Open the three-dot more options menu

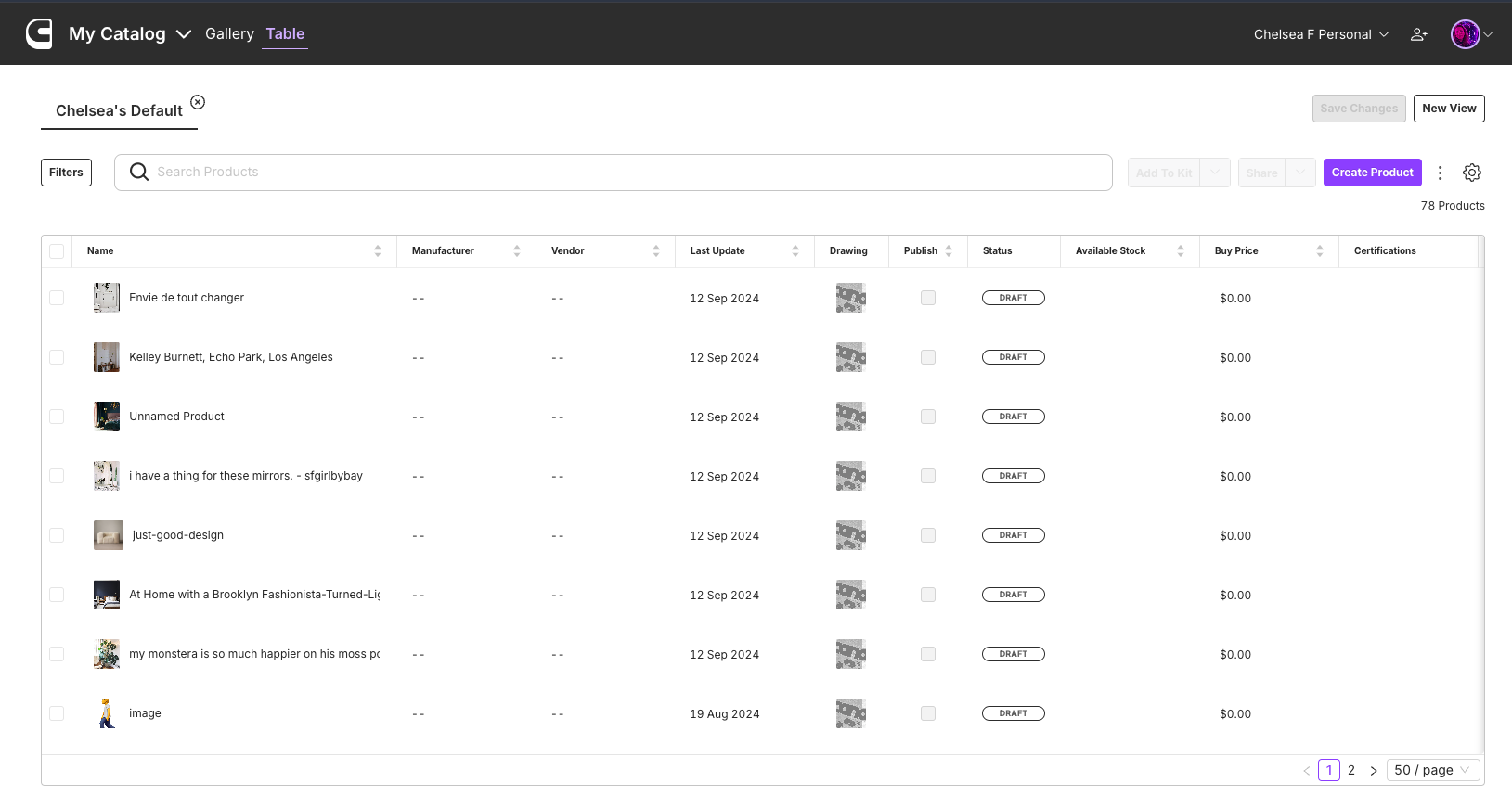point(1440,173)
